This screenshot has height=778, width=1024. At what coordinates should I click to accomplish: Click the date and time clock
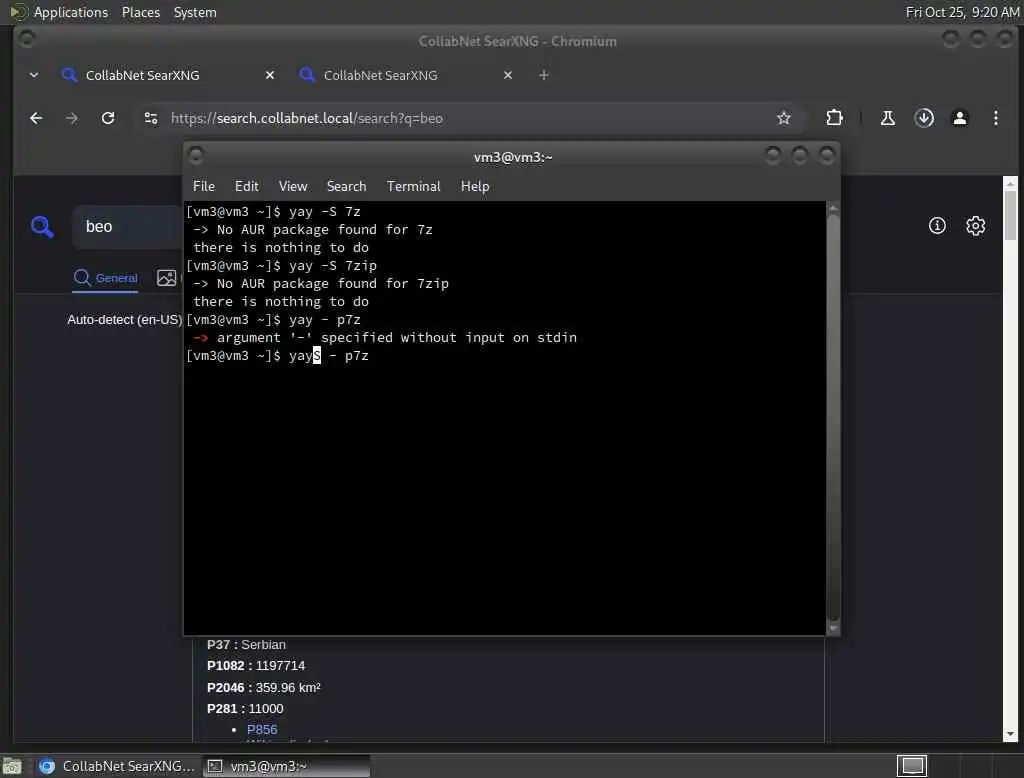962,12
